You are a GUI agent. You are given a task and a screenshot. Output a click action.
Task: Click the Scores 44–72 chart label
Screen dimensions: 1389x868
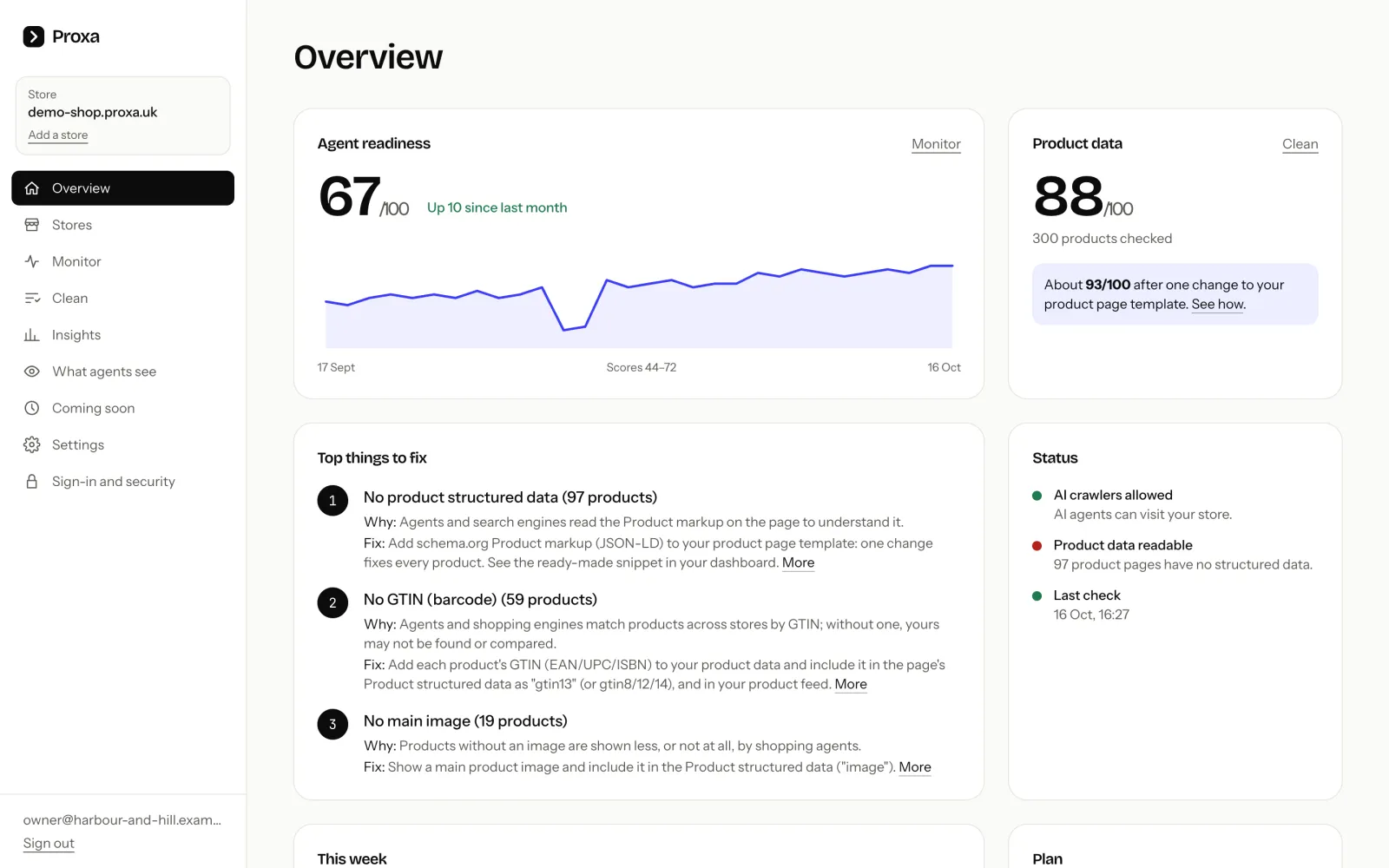(x=642, y=368)
